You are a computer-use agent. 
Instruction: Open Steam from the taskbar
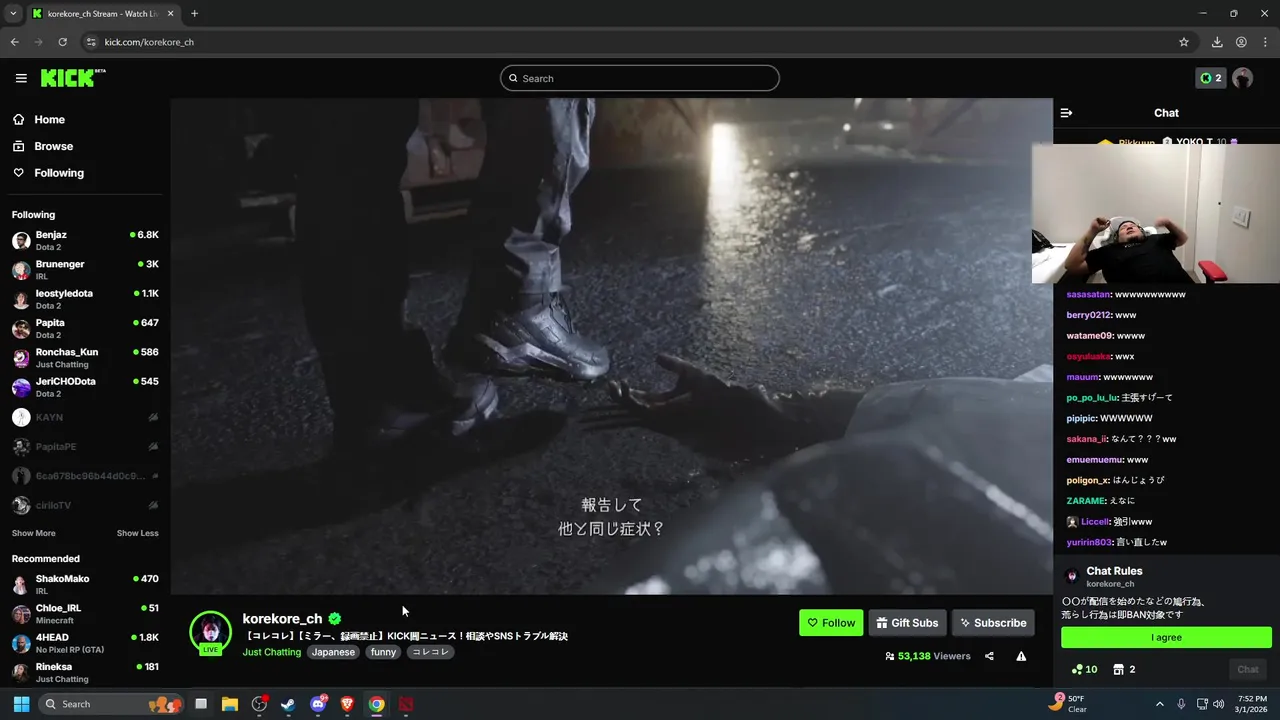point(288,704)
